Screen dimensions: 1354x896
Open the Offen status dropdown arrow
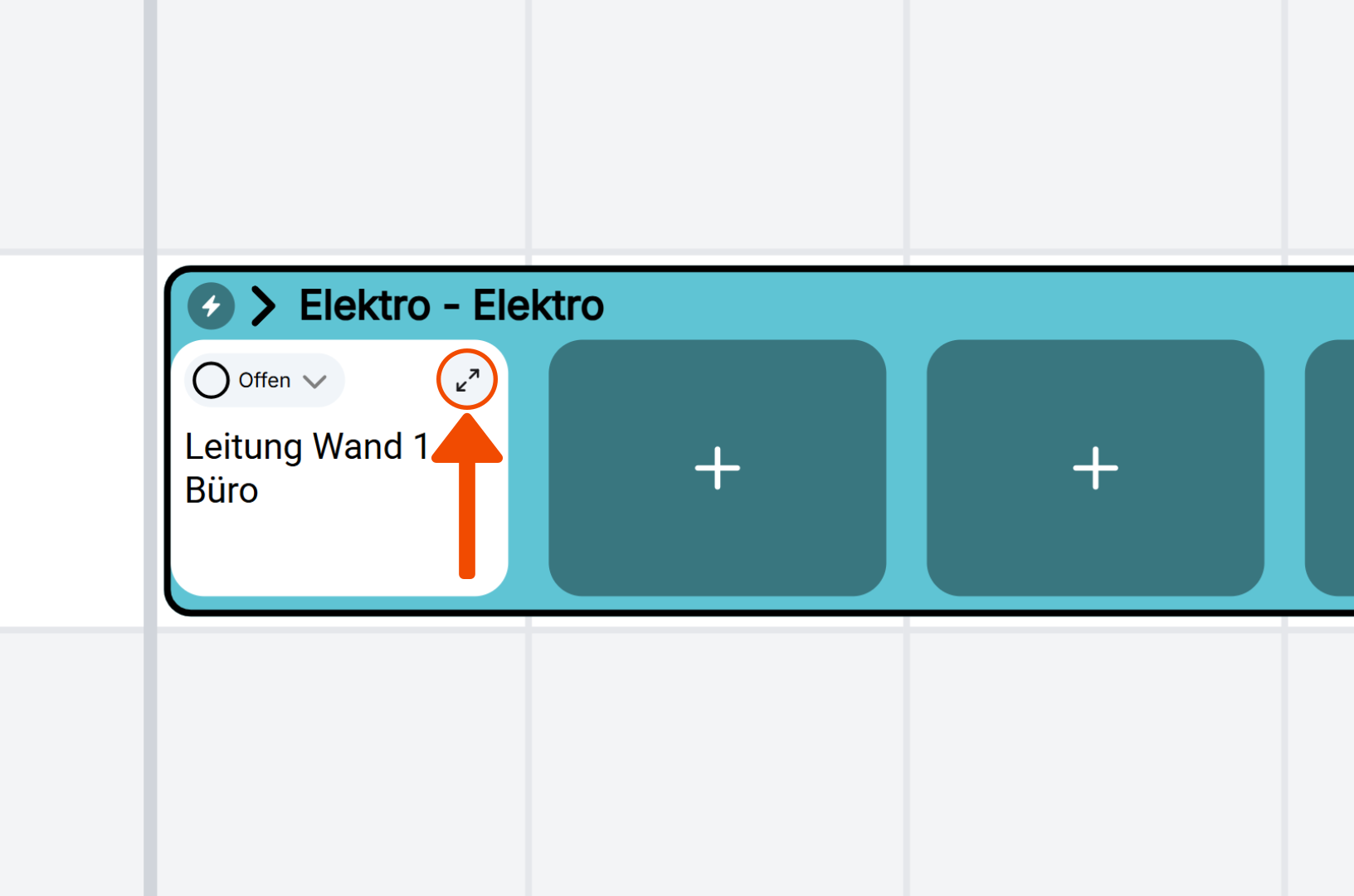click(314, 382)
